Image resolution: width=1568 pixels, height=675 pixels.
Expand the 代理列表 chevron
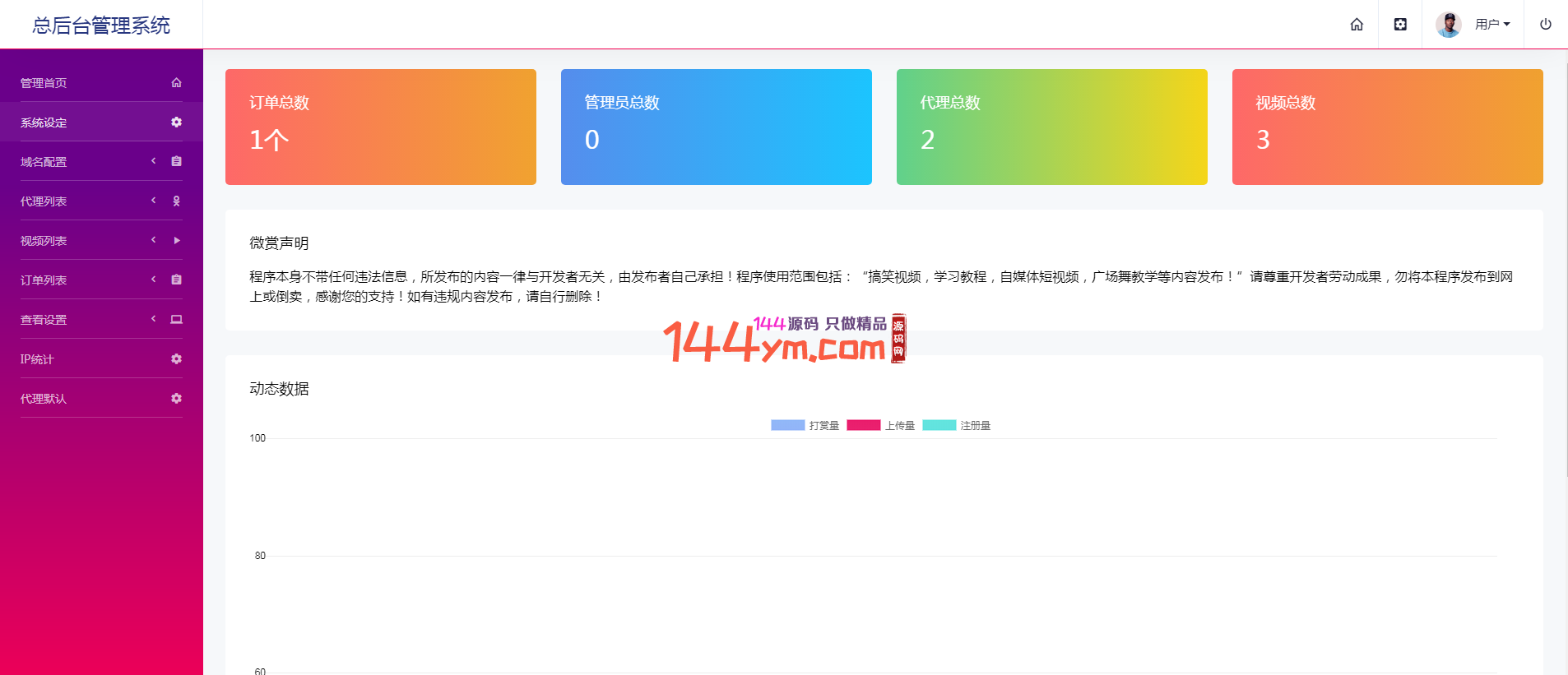153,201
